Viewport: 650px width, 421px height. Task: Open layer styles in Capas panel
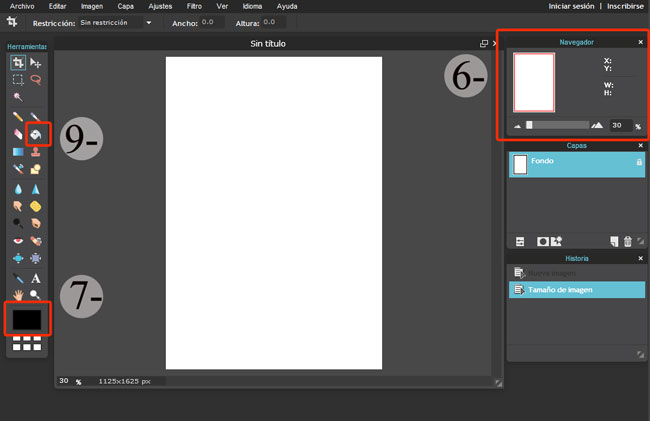556,241
